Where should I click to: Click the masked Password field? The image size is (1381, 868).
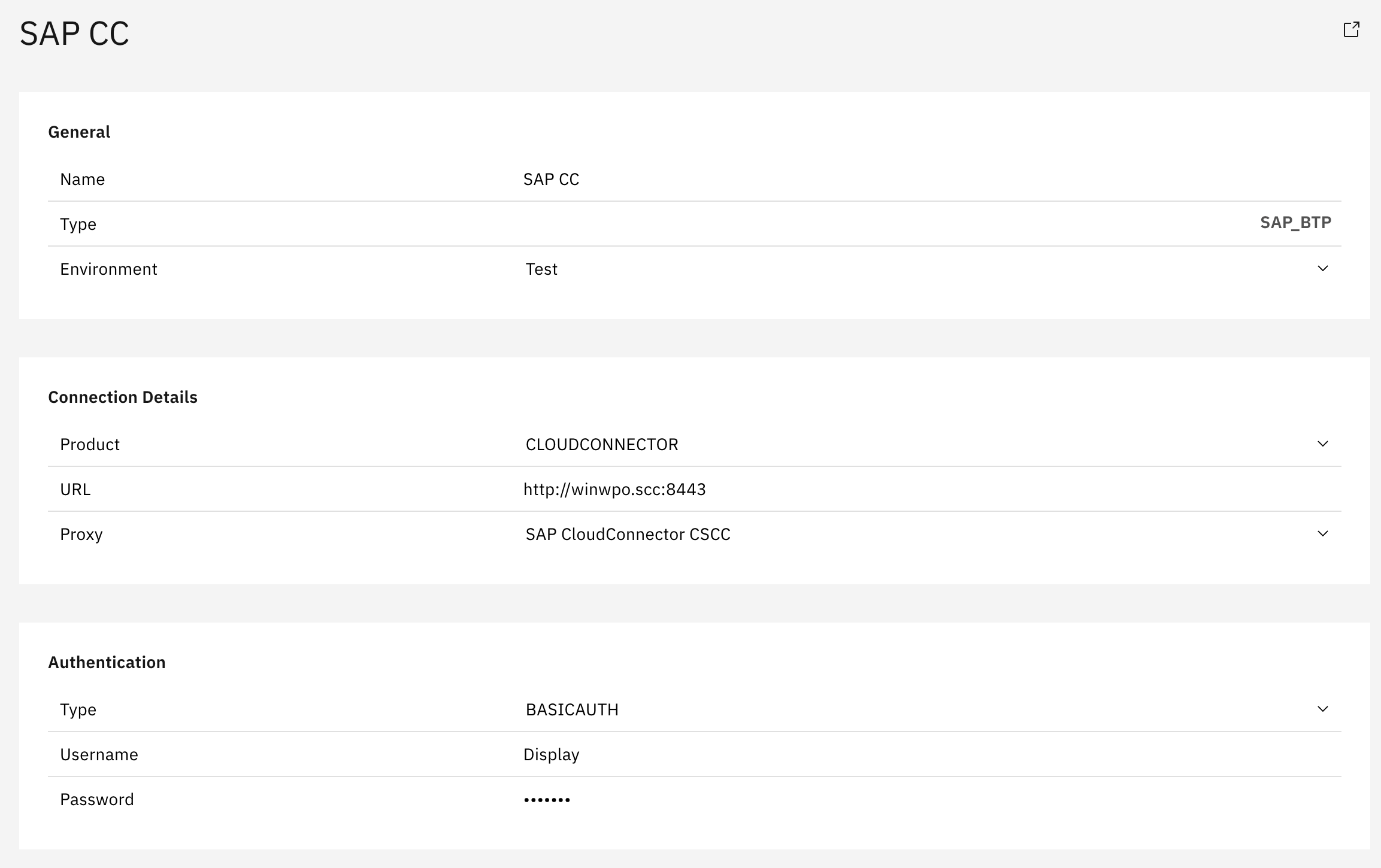[547, 800]
